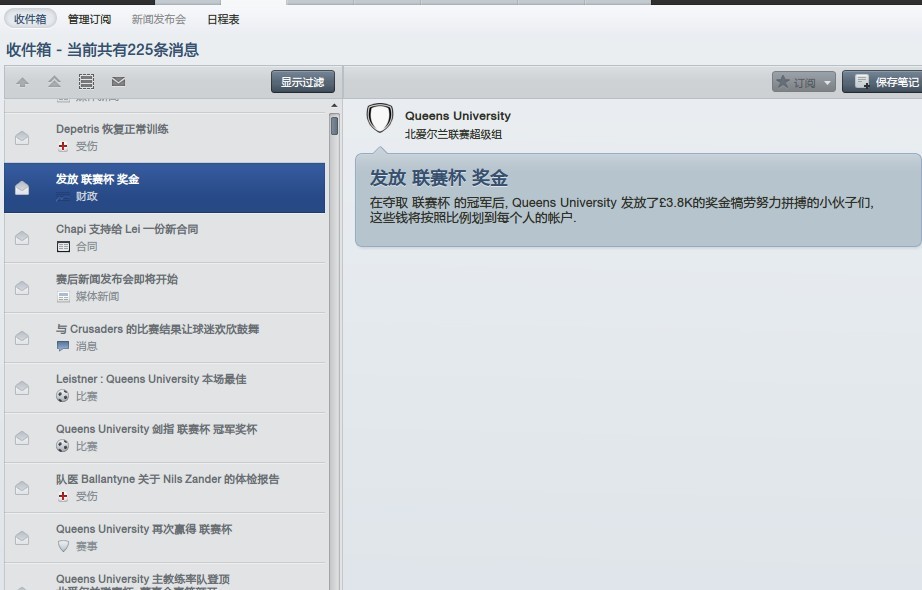The width and height of the screenshot is (922, 590).
Task: Click the 保存笔记 save note button
Action: pos(882,82)
